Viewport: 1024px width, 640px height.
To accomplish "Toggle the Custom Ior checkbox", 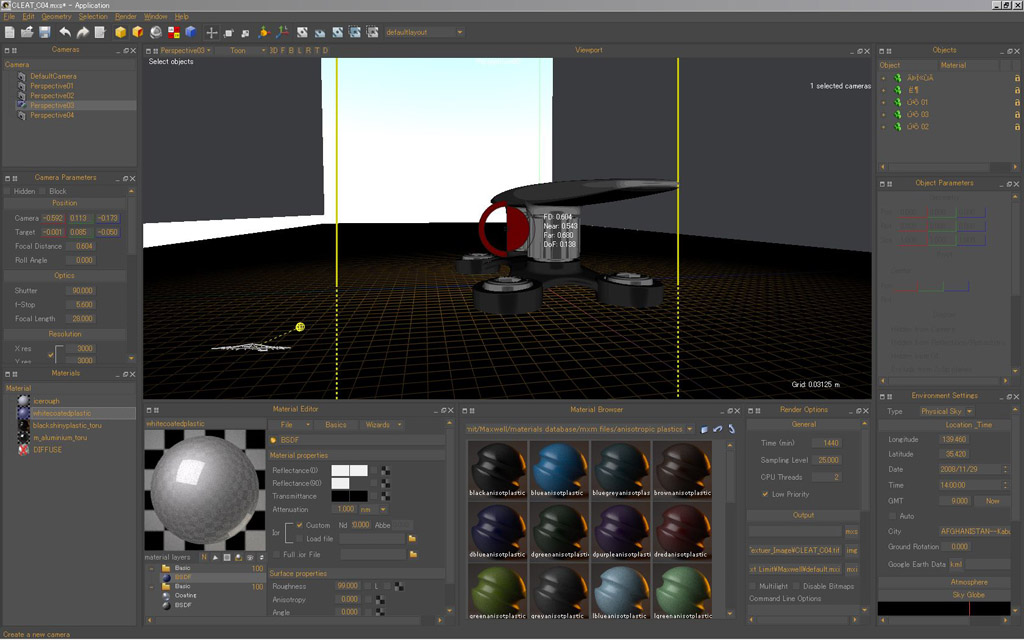I will coord(299,524).
